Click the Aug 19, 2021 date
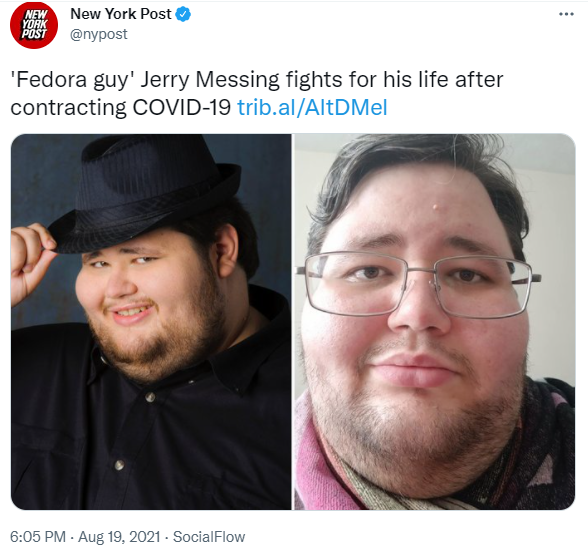The image size is (588, 557). [119, 536]
